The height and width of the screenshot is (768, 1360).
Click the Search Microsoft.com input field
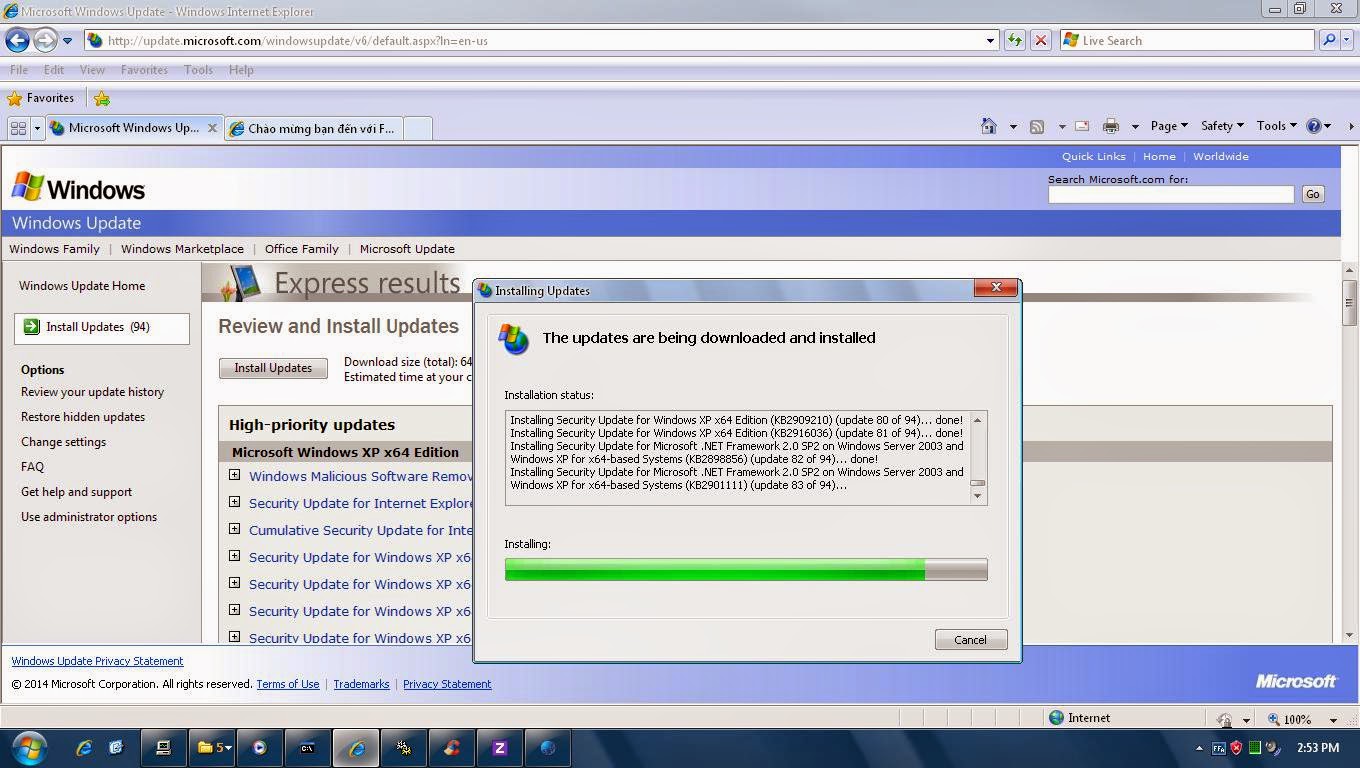1170,195
